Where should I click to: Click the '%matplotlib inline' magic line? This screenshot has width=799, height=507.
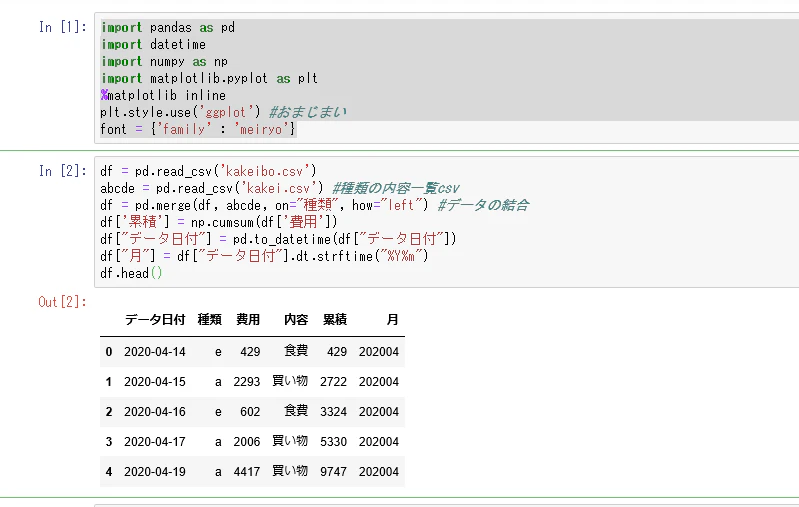(x=163, y=95)
